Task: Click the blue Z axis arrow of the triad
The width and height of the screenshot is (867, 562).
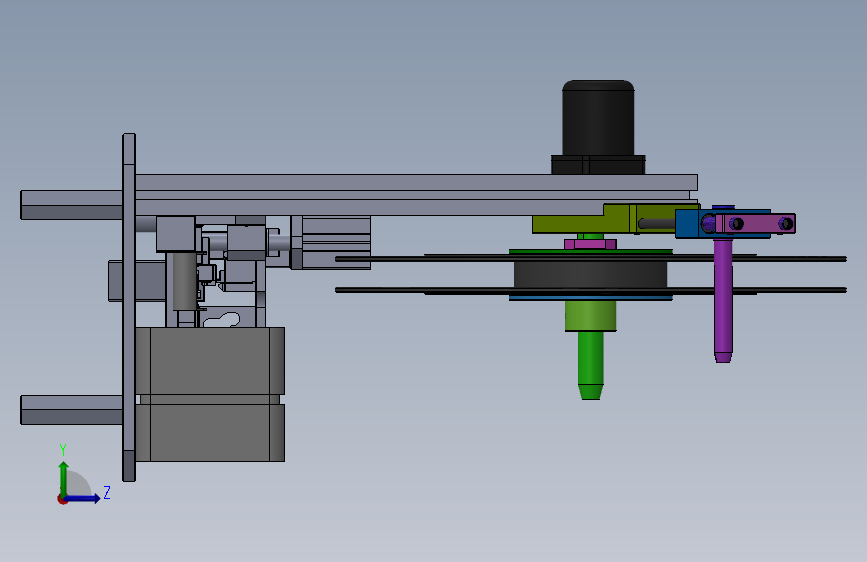Action: click(83, 498)
